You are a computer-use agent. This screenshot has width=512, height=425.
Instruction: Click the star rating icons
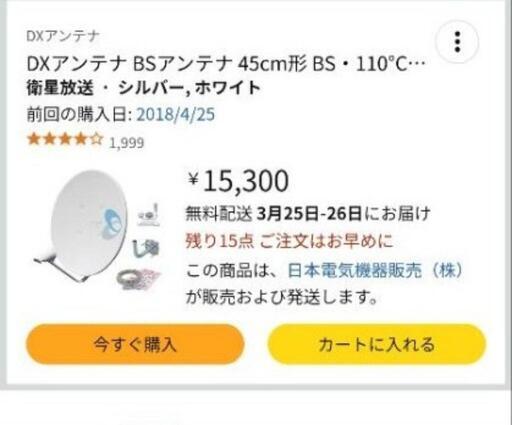point(65,139)
